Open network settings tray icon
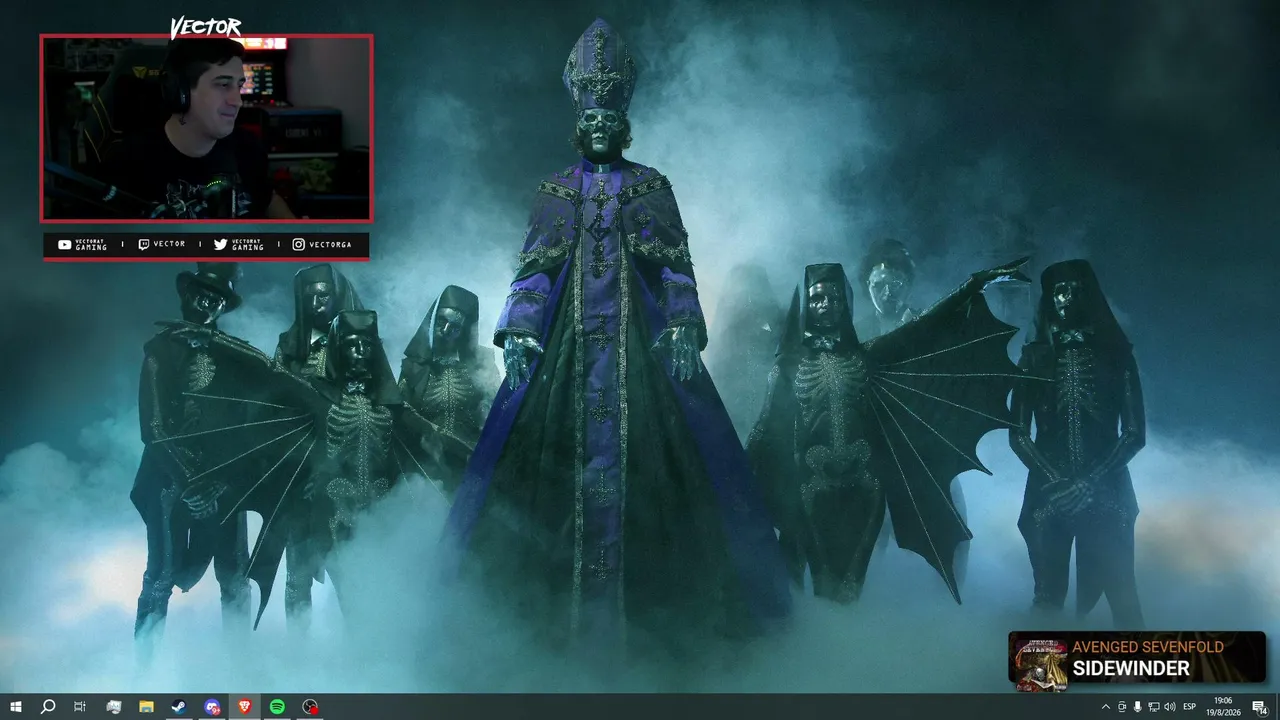The width and height of the screenshot is (1280, 720). [1154, 707]
